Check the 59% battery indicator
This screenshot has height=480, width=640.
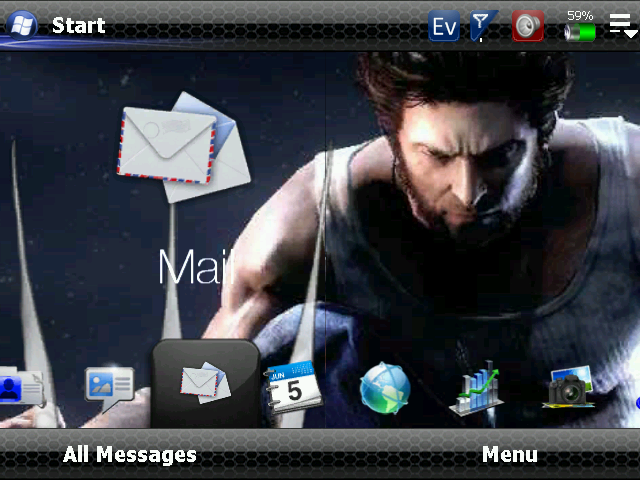579,26
